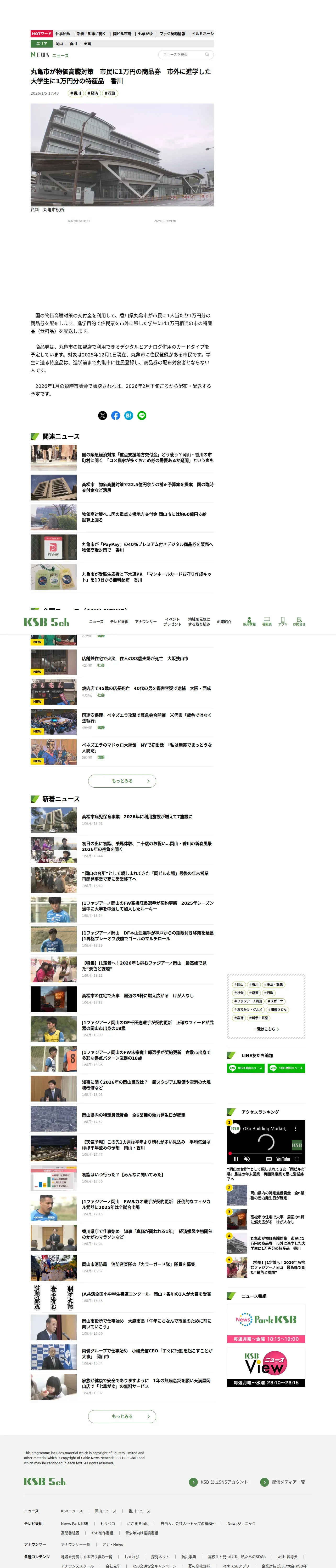Pause the YouTube ranking video
Screen dimensions: 336x1568
pyautogui.click(x=236, y=1160)
